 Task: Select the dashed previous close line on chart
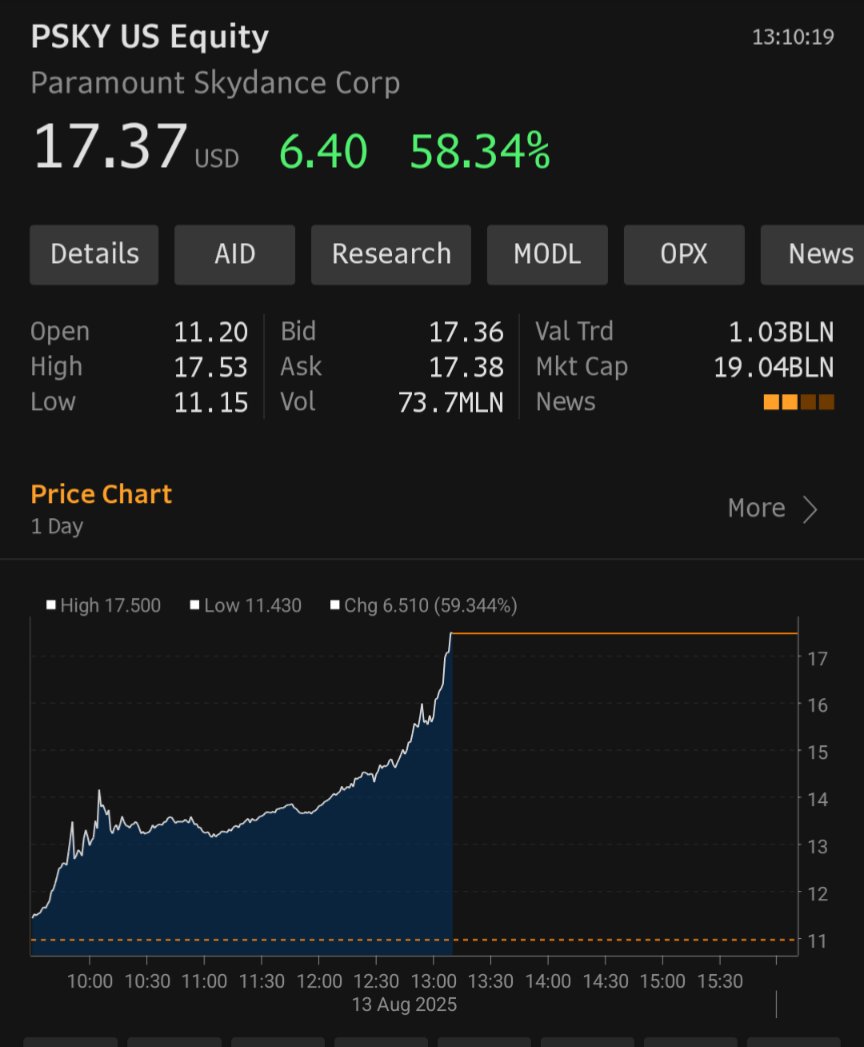(414, 939)
